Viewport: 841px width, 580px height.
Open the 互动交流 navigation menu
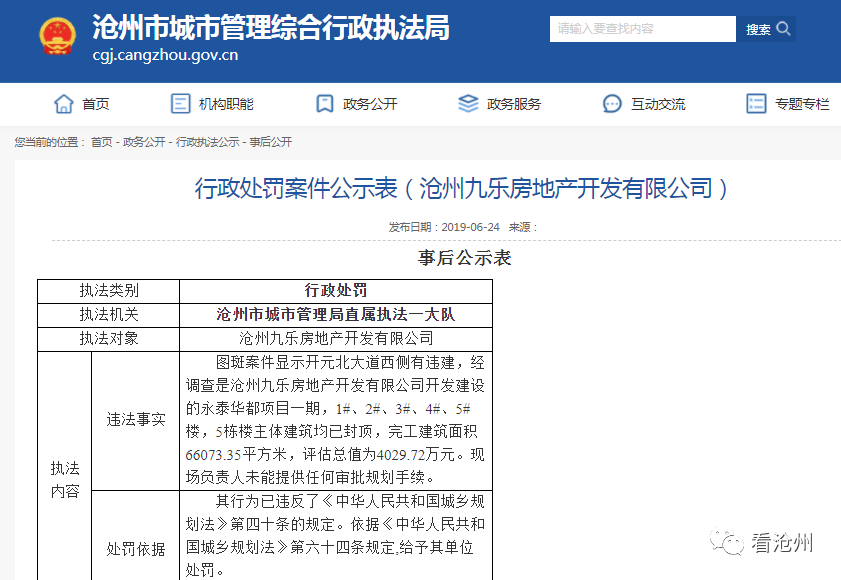pos(658,104)
